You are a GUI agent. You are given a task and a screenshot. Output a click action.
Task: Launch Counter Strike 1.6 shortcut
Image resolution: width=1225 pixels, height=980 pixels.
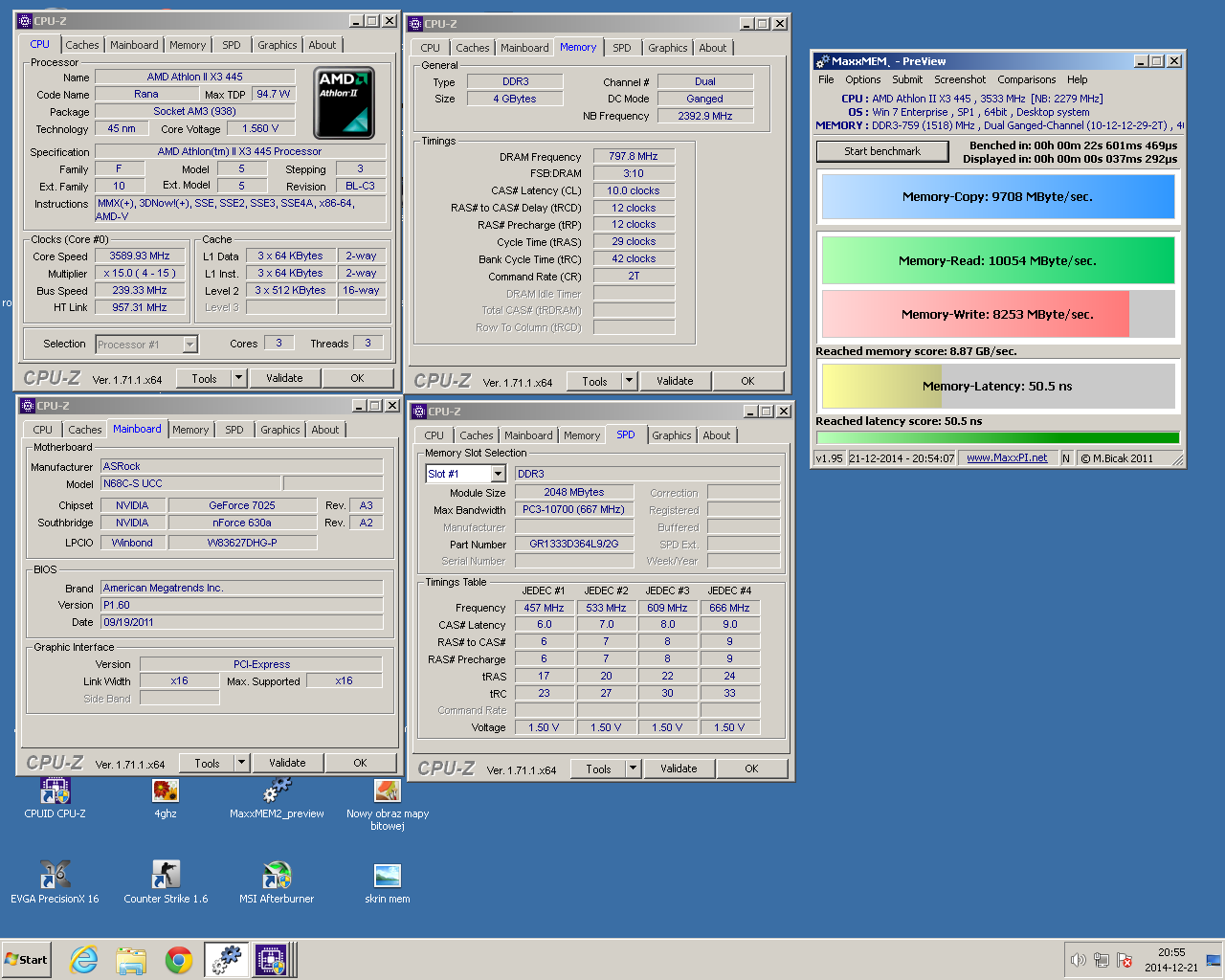coord(166,881)
